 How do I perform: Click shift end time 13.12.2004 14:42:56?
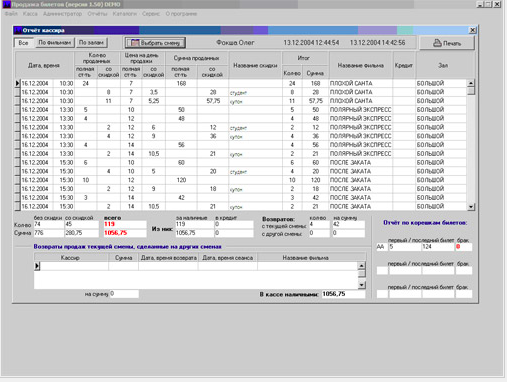377,43
